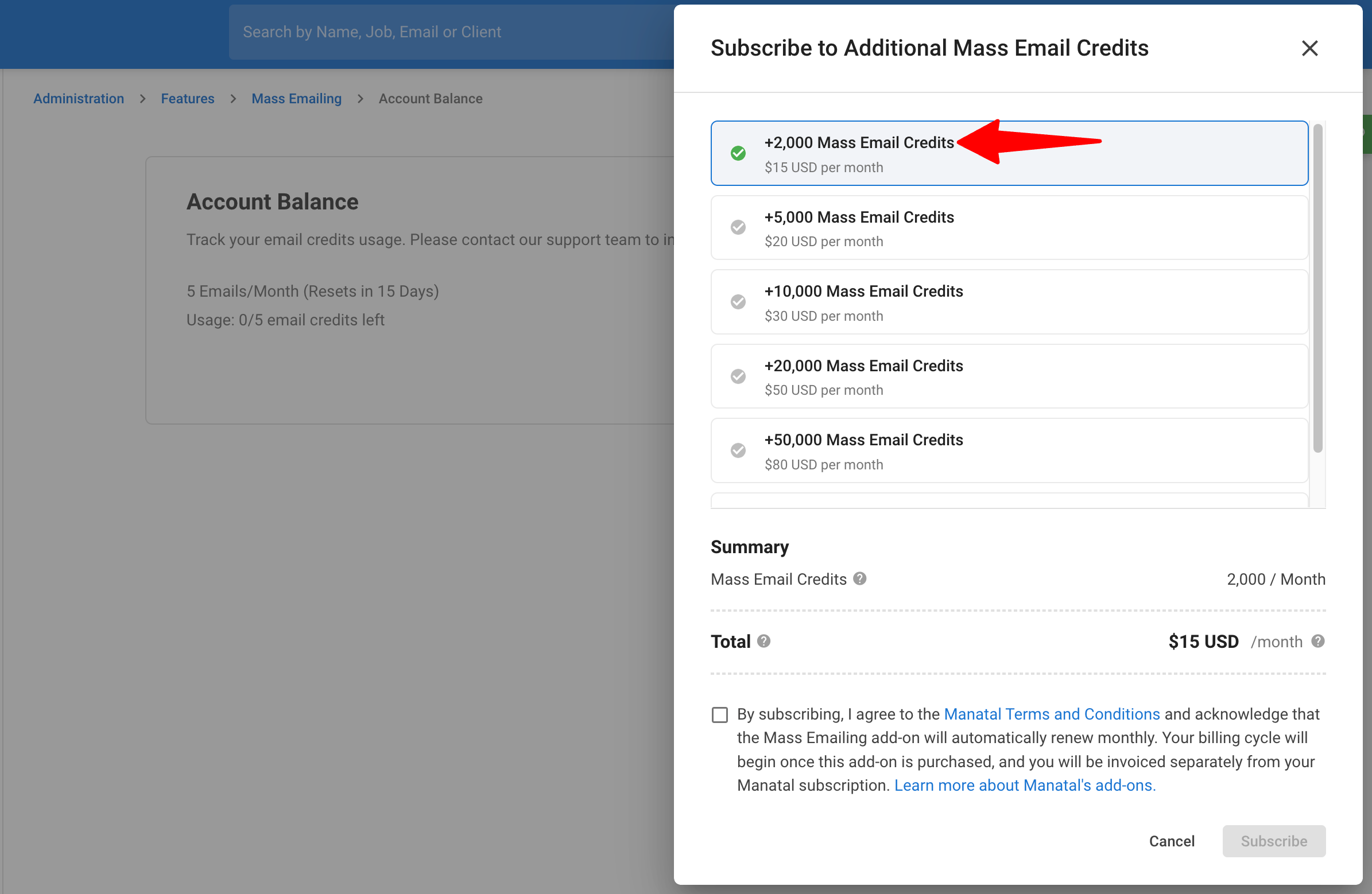Open Manatal Terms and Conditions link
Screen dimensions: 1372x894
coord(1052,714)
